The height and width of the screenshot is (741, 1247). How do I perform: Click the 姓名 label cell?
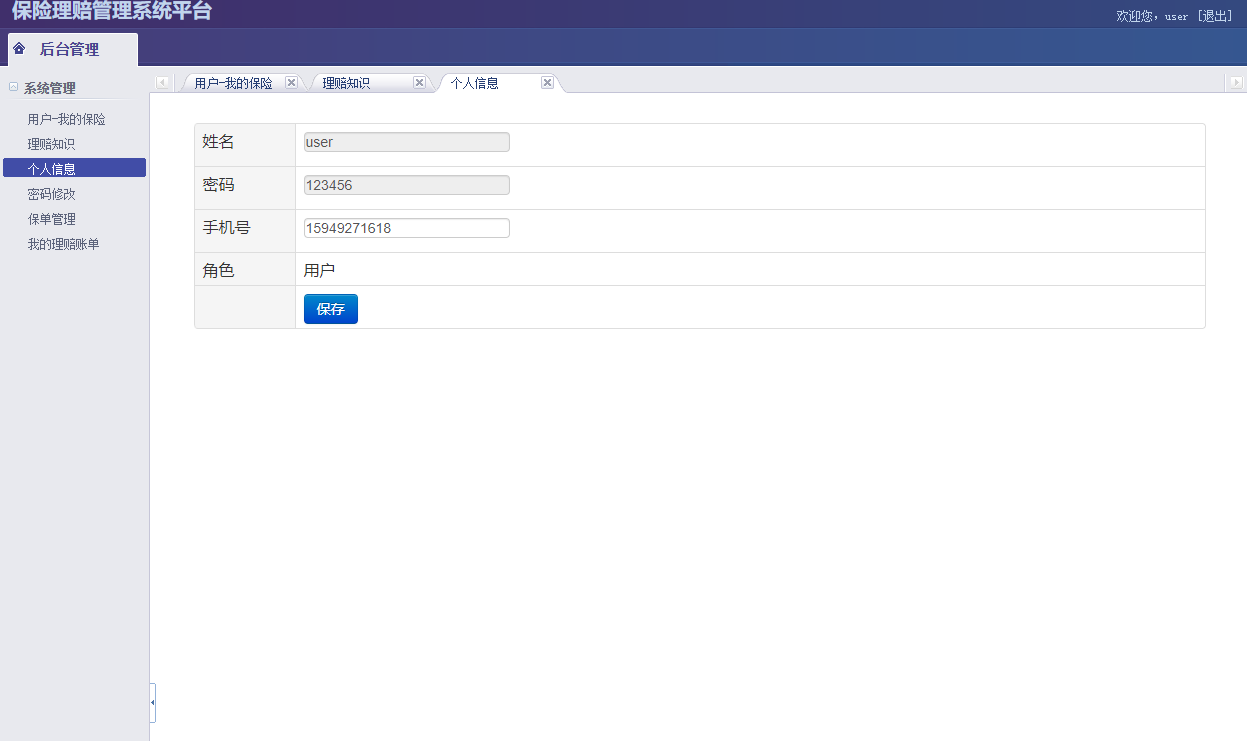click(x=245, y=145)
